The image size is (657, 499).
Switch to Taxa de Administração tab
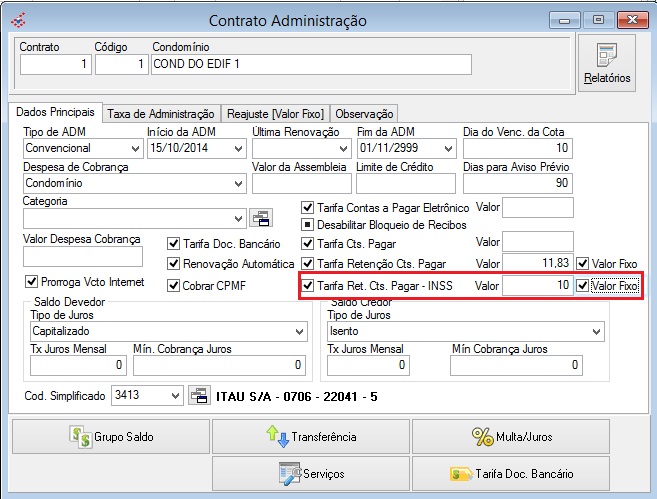tap(160, 114)
